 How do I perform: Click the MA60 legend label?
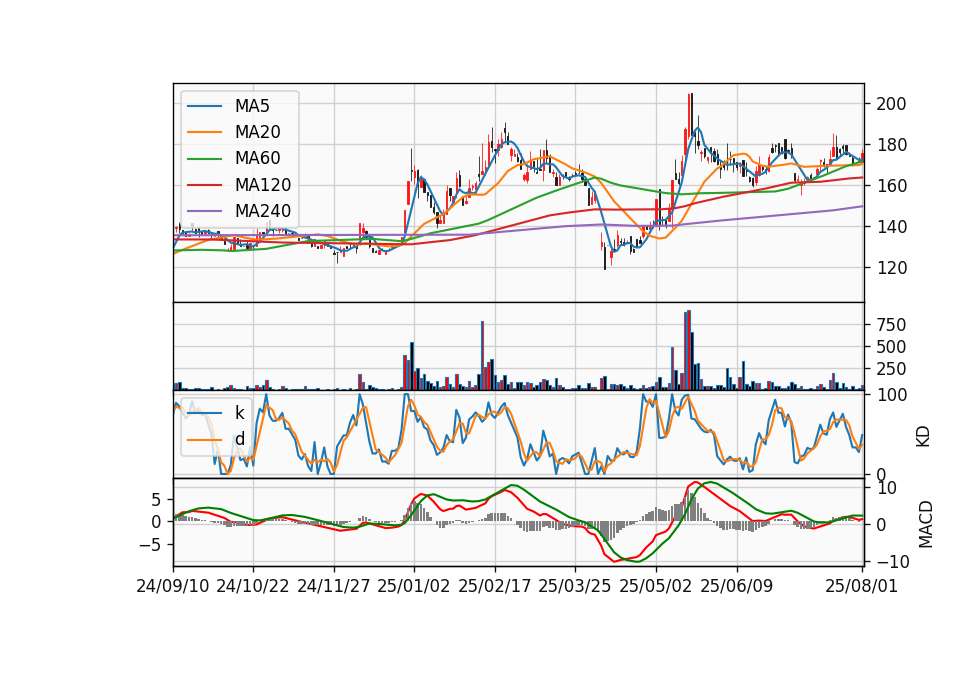[257, 158]
